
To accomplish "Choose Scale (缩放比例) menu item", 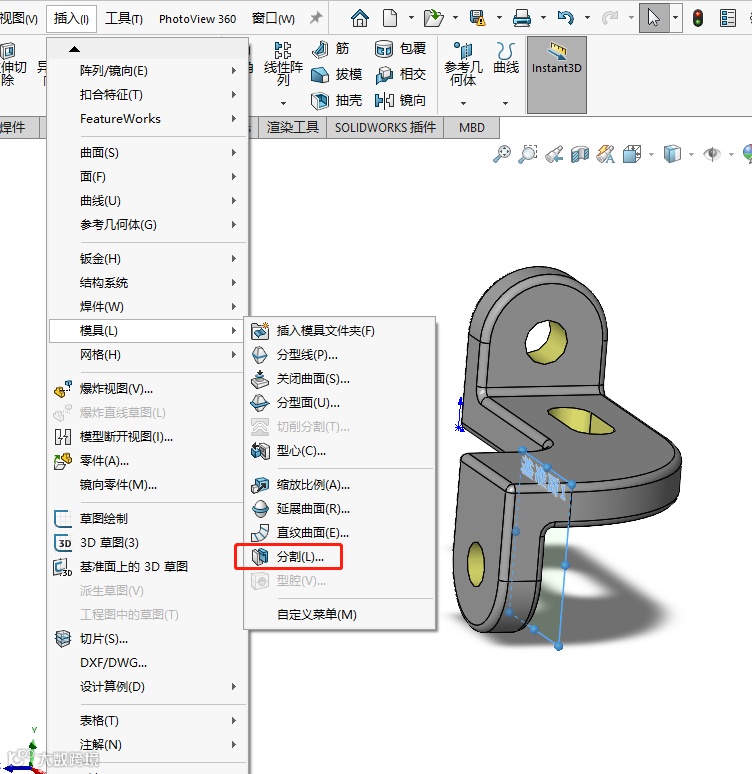I will [340, 485].
